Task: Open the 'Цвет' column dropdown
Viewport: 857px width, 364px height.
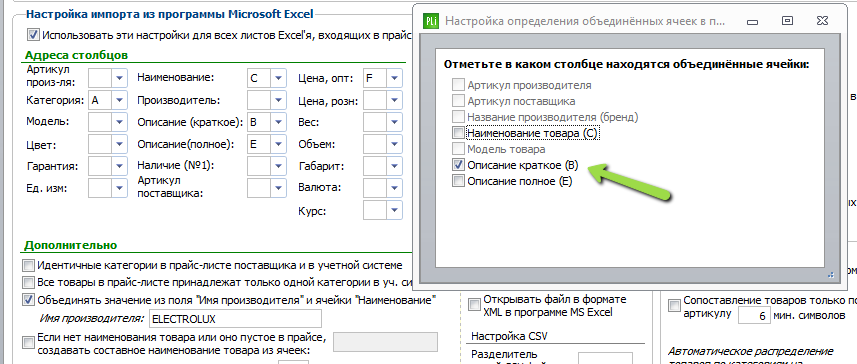Action: (119, 145)
